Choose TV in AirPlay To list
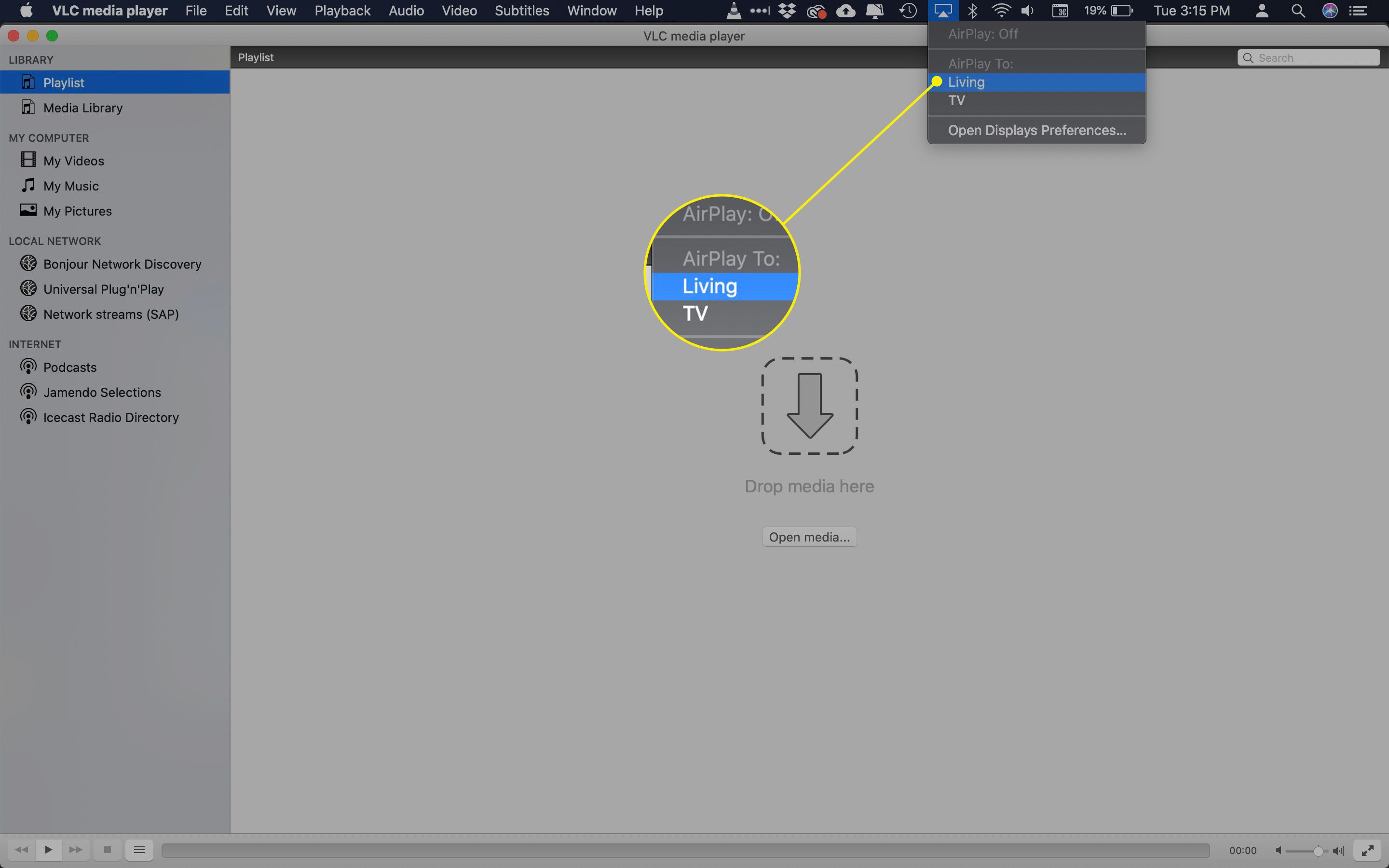Screen dimensions: 1389x868 click(x=1036, y=100)
